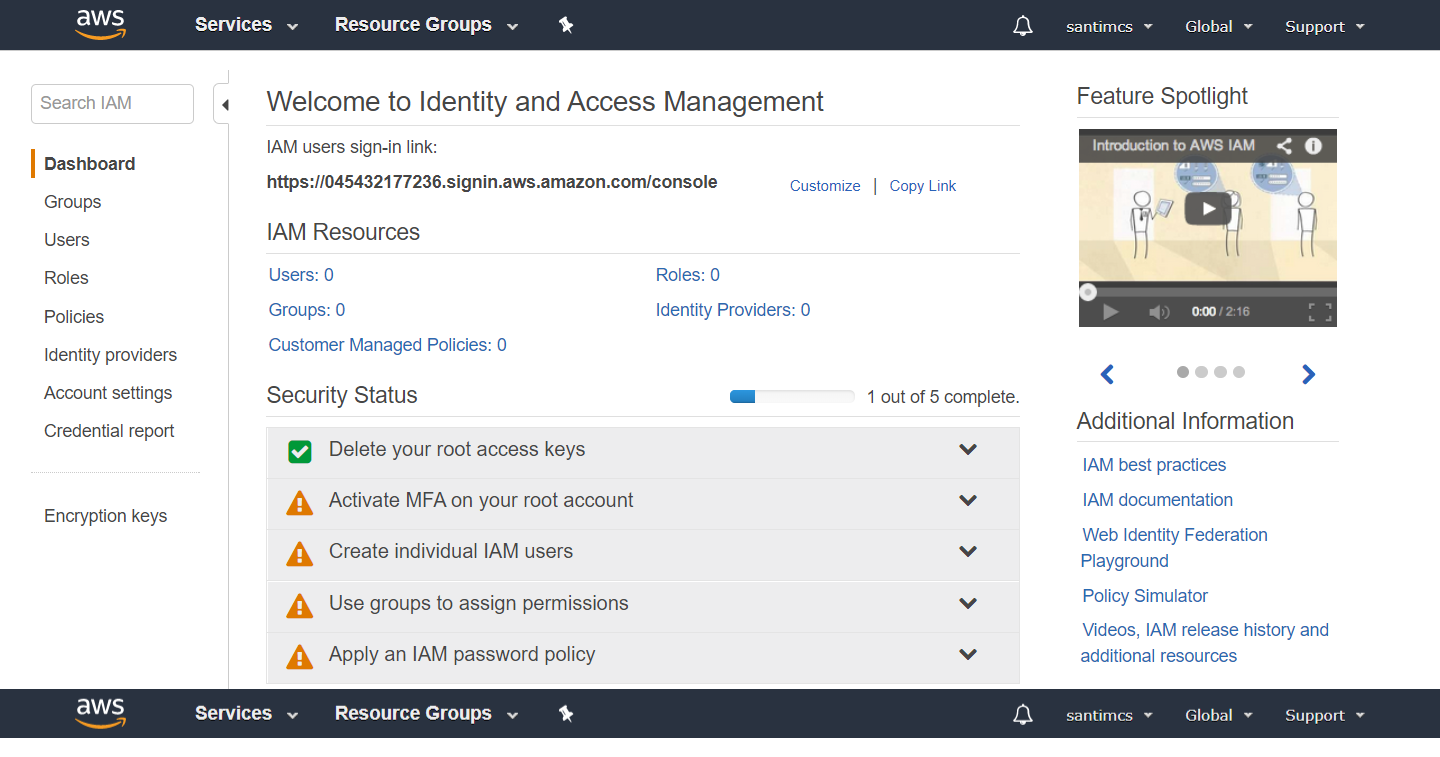The image size is (1440, 757).
Task: Expand Activate MFA on your root account
Action: pyautogui.click(x=968, y=500)
